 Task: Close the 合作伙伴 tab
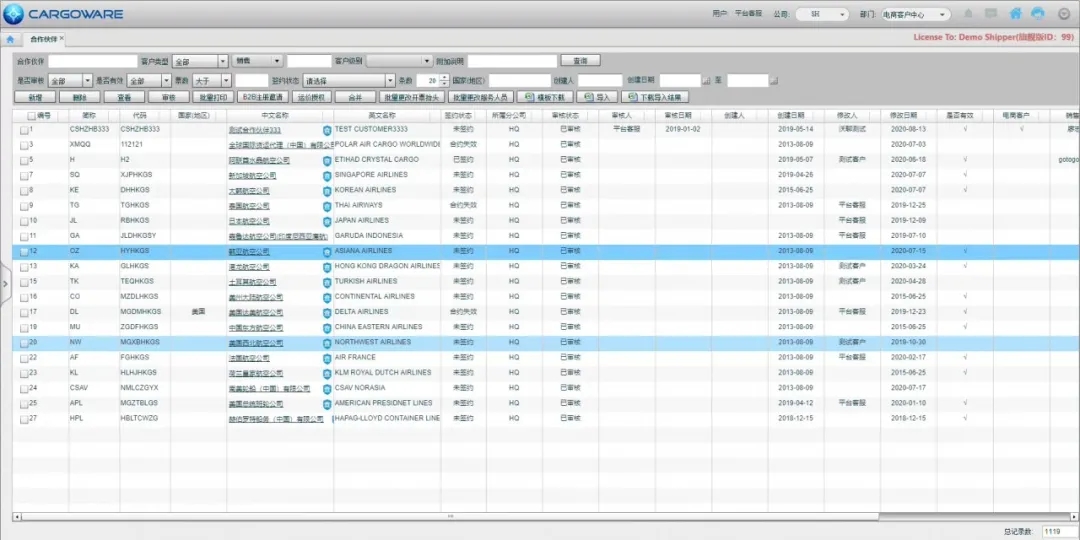tap(62, 38)
